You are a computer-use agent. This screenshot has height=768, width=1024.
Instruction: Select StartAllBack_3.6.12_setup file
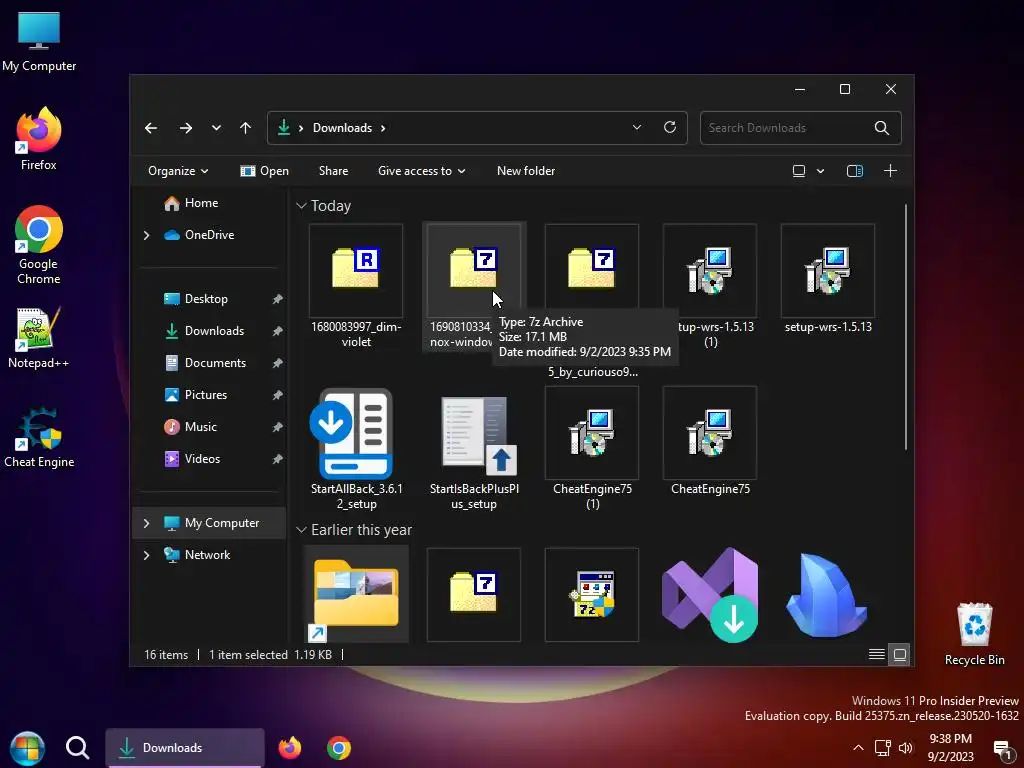[356, 449]
